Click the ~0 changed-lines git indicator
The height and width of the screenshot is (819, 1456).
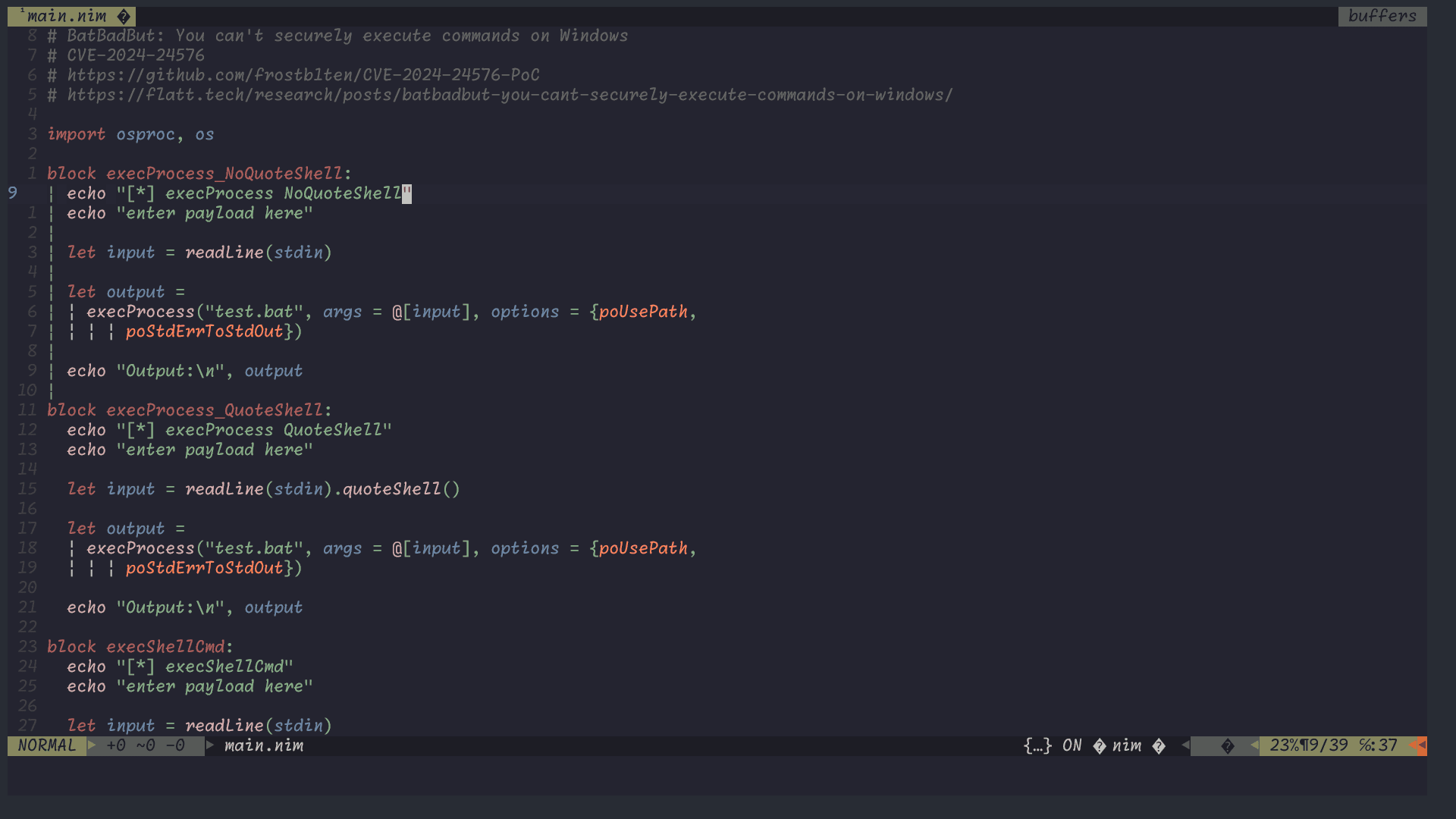tap(146, 745)
